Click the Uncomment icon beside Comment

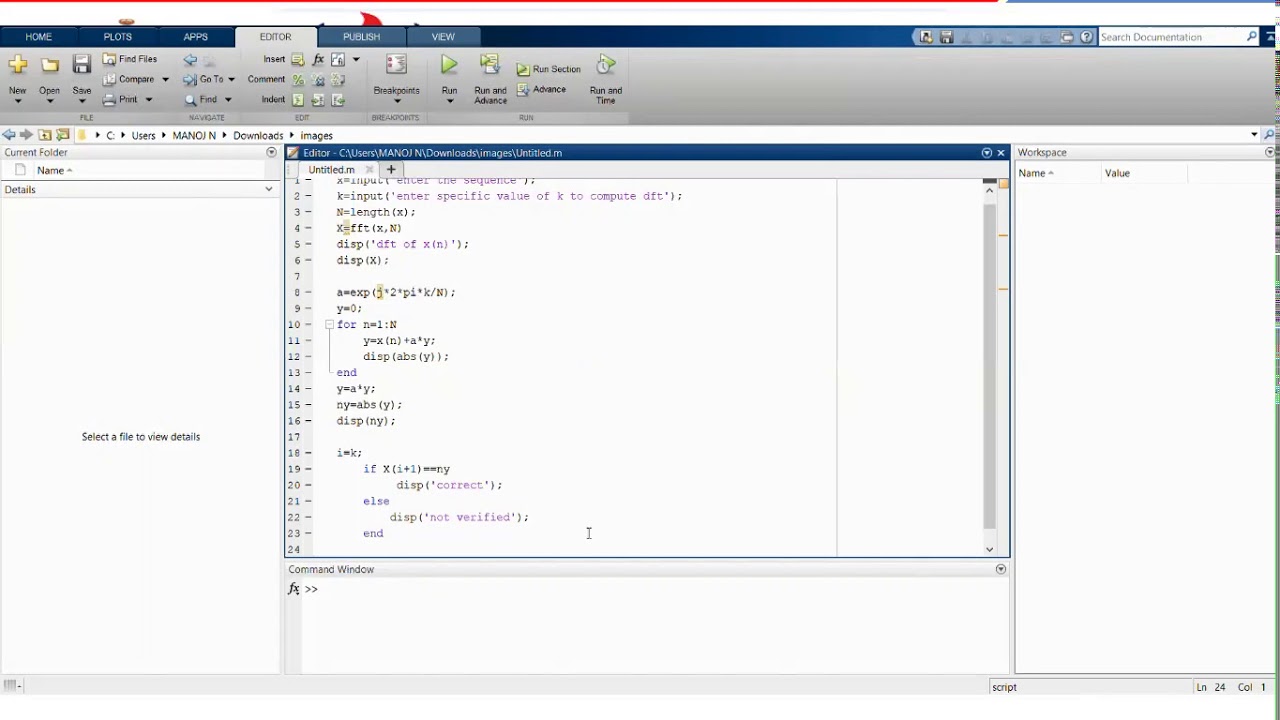pos(318,79)
